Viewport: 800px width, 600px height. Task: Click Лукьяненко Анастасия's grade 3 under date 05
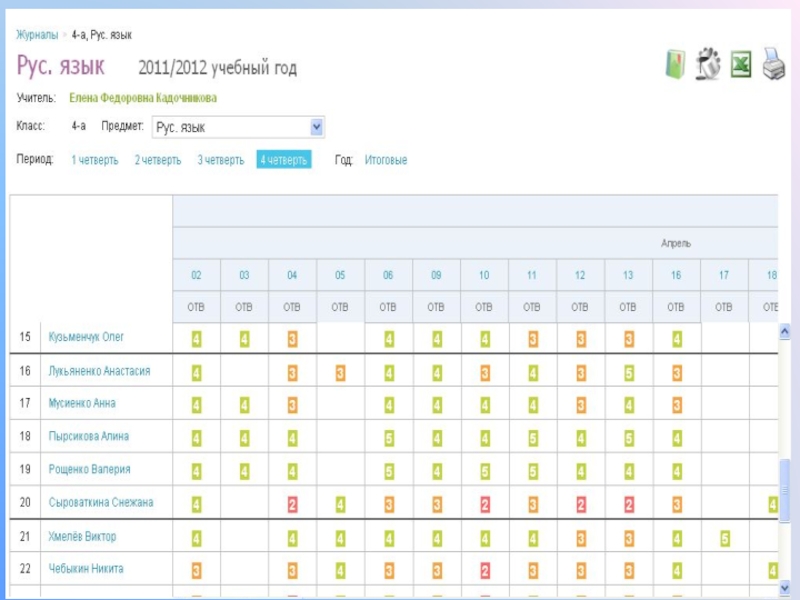(340, 373)
